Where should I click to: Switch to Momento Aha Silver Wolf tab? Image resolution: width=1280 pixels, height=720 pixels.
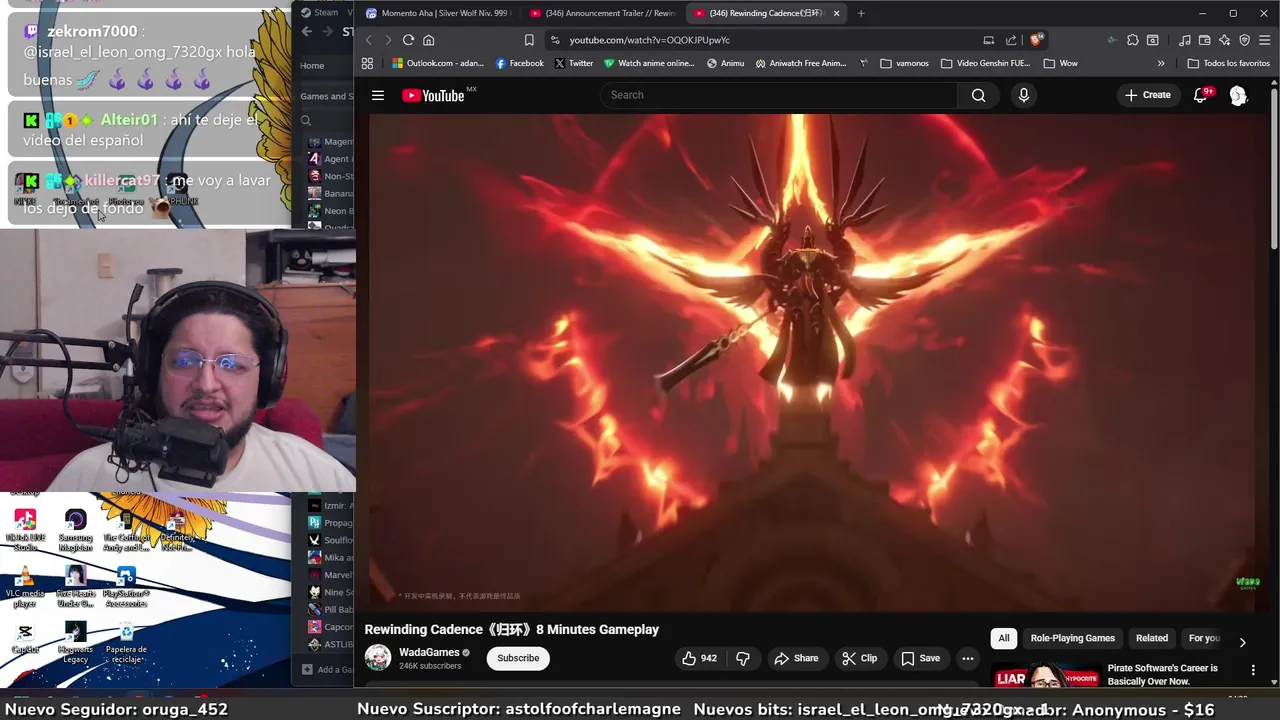click(x=438, y=13)
